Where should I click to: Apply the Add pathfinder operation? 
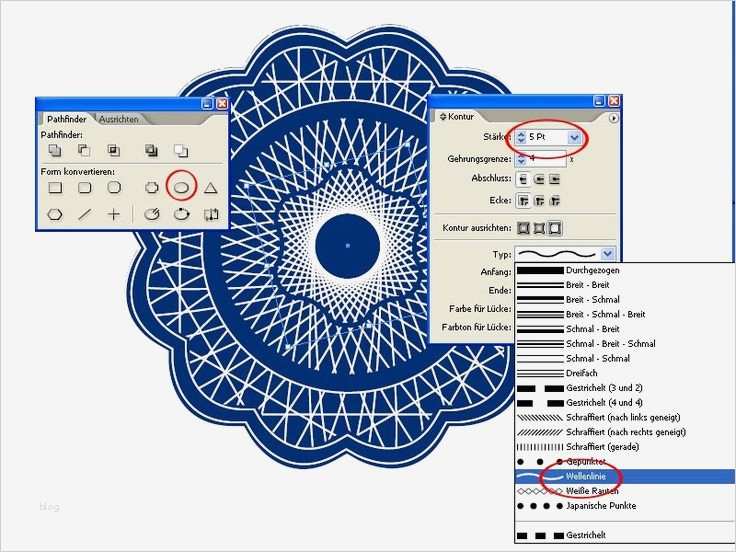[55, 151]
